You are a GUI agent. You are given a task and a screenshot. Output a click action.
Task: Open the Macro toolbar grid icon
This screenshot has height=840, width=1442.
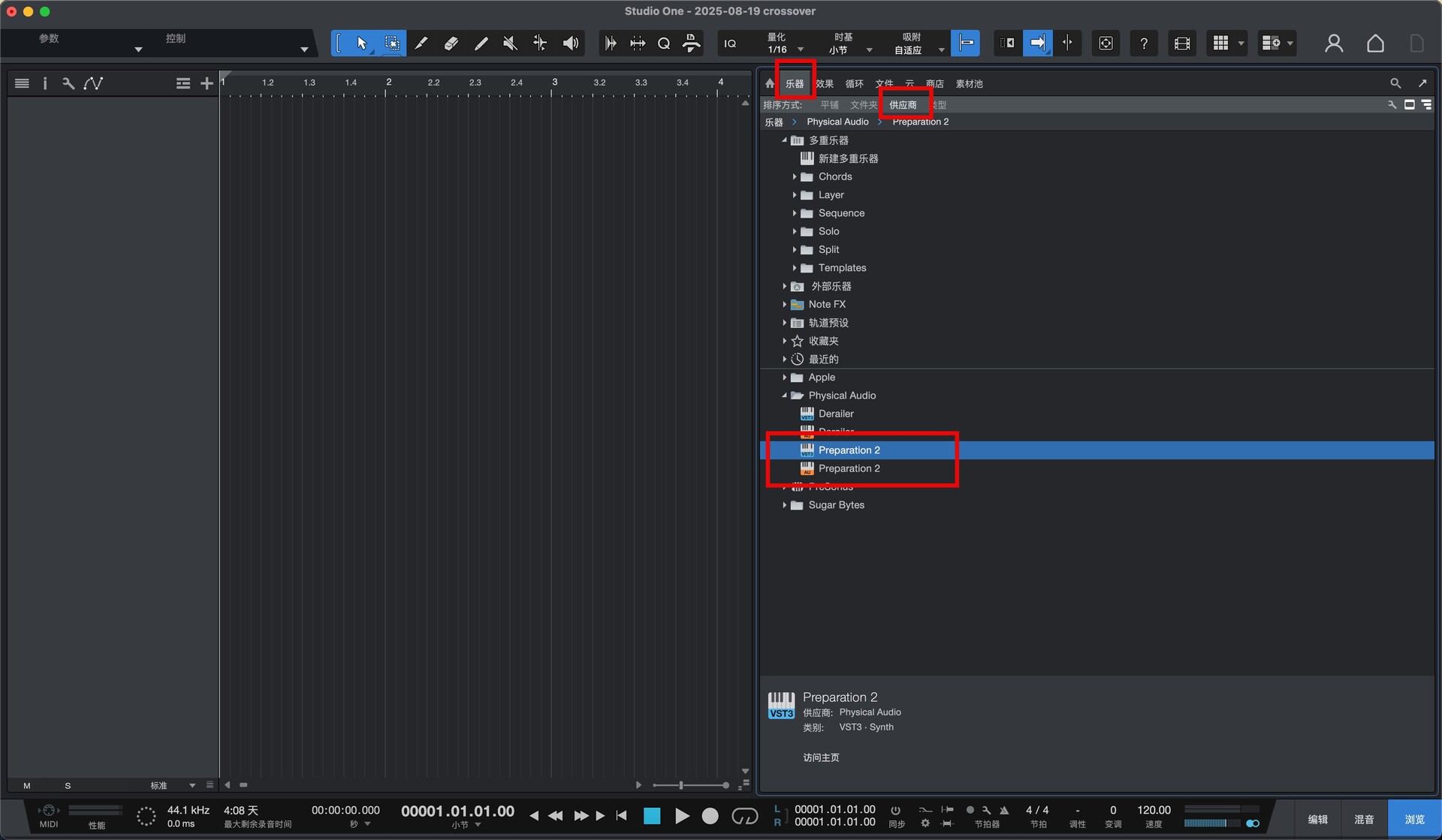click(x=1221, y=44)
